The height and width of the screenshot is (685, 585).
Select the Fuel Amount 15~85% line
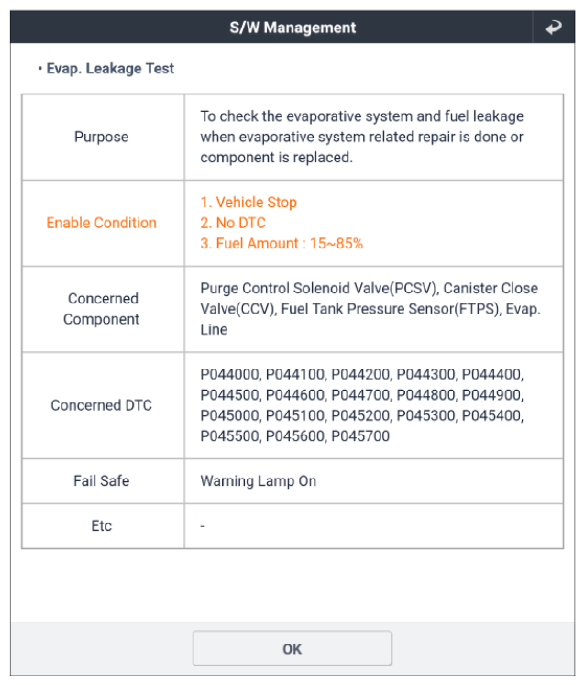coord(282,243)
